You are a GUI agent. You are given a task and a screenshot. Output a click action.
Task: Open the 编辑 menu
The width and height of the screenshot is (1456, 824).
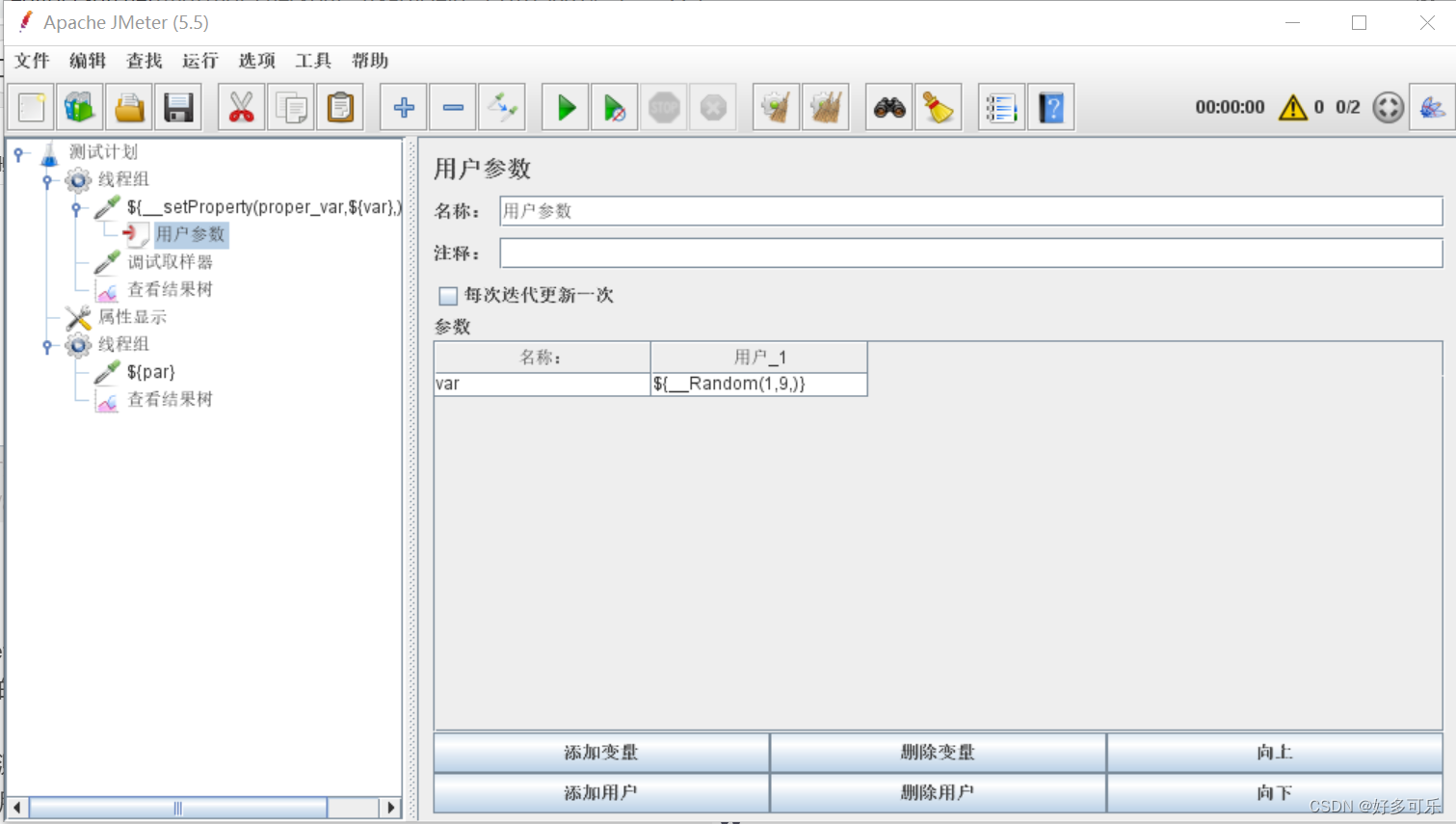coord(88,61)
